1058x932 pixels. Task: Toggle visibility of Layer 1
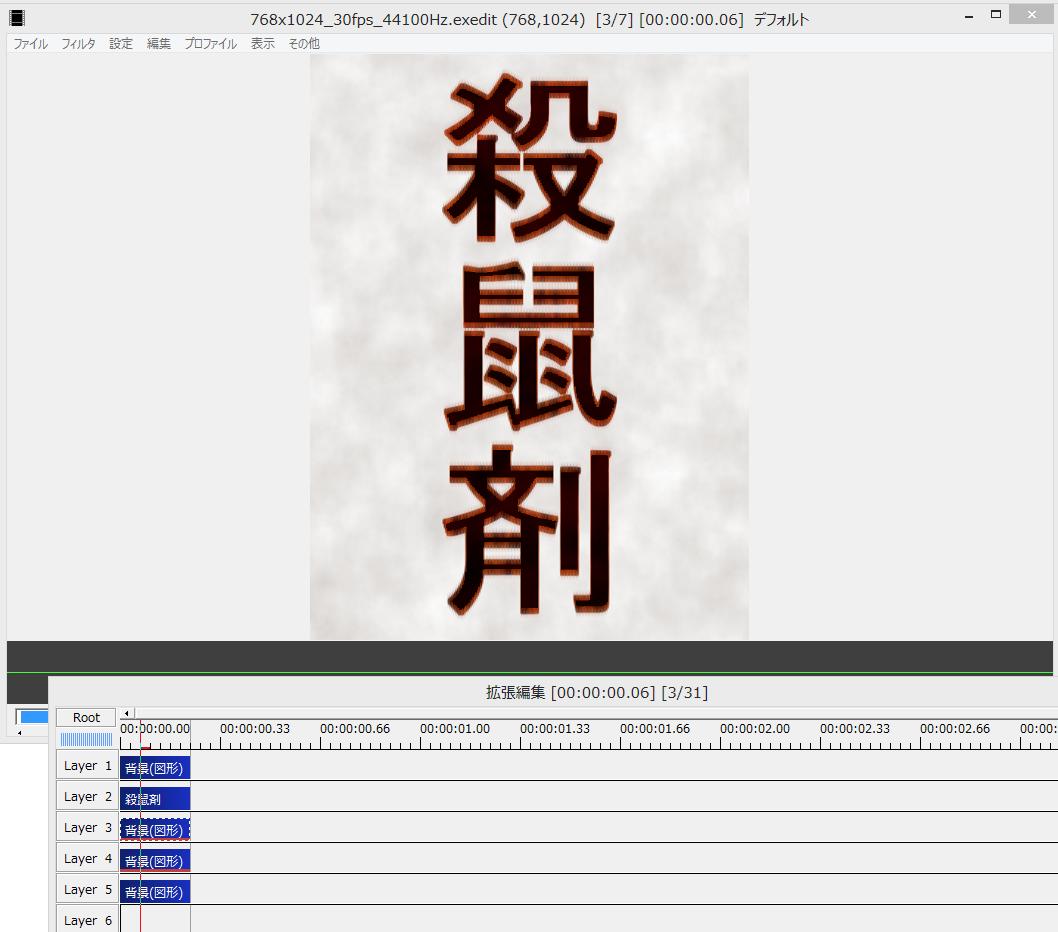pyautogui.click(x=87, y=766)
